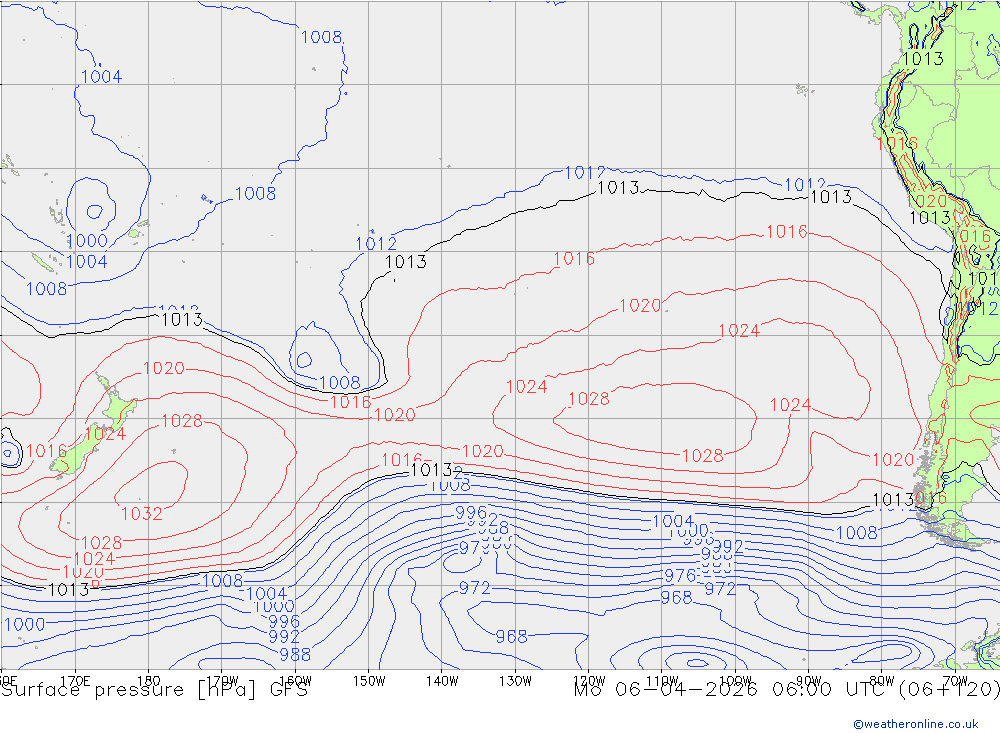Click the 180 longitude label
This screenshot has width=1000, height=733.
149,681
